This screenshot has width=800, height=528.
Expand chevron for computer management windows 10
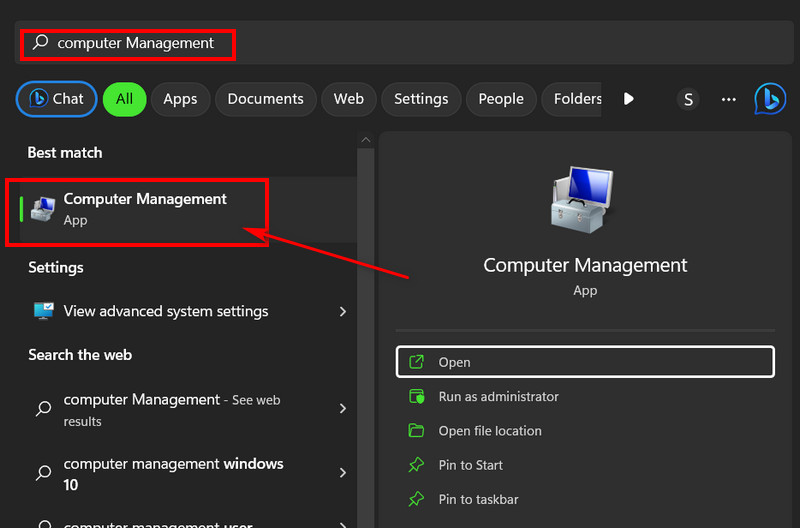(x=343, y=473)
